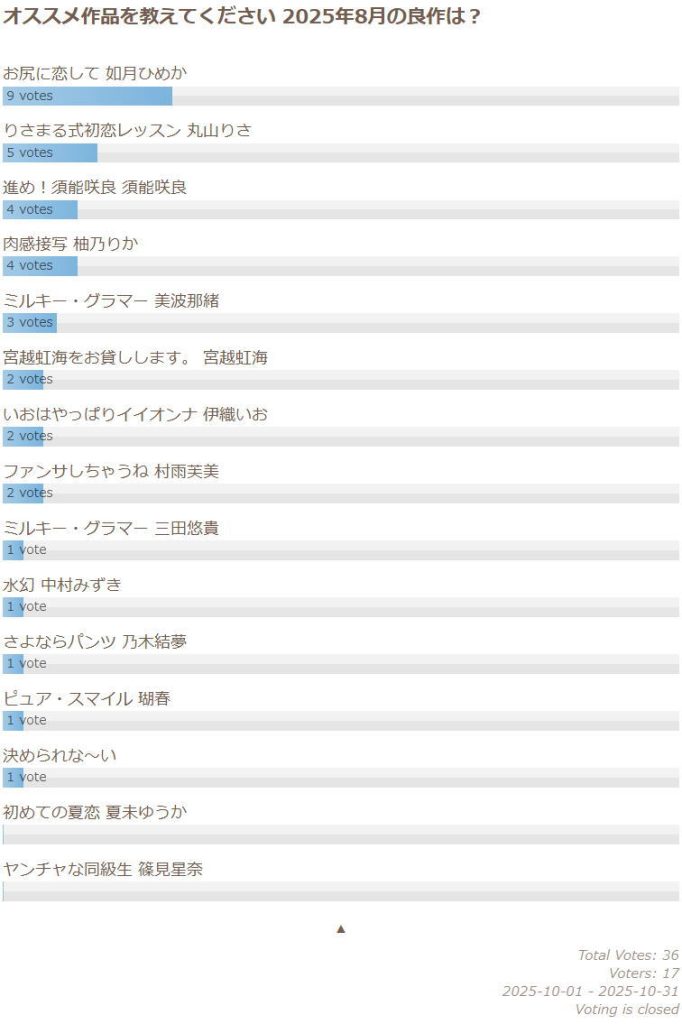
Task: Click option label りさまる式初恋レッスン 丸山りさ
Action: [x=127, y=130]
